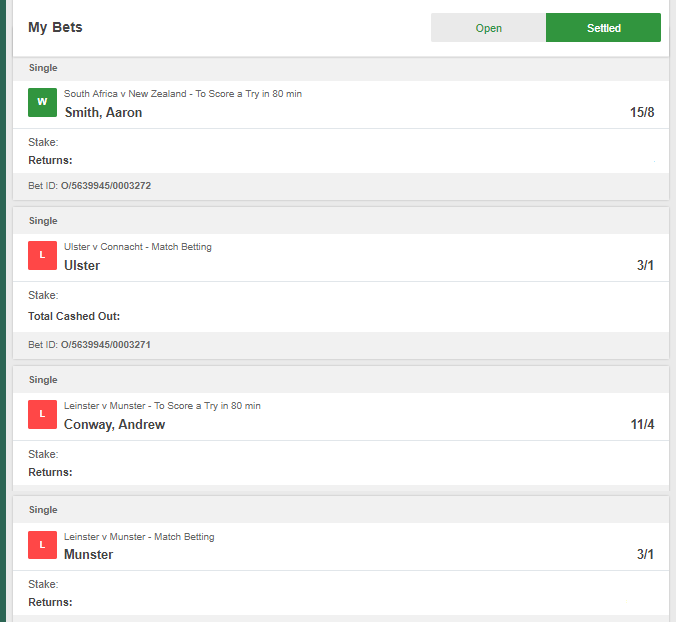Switch to the Open bets tab
Image resolution: width=676 pixels, height=622 pixels.
[488, 28]
